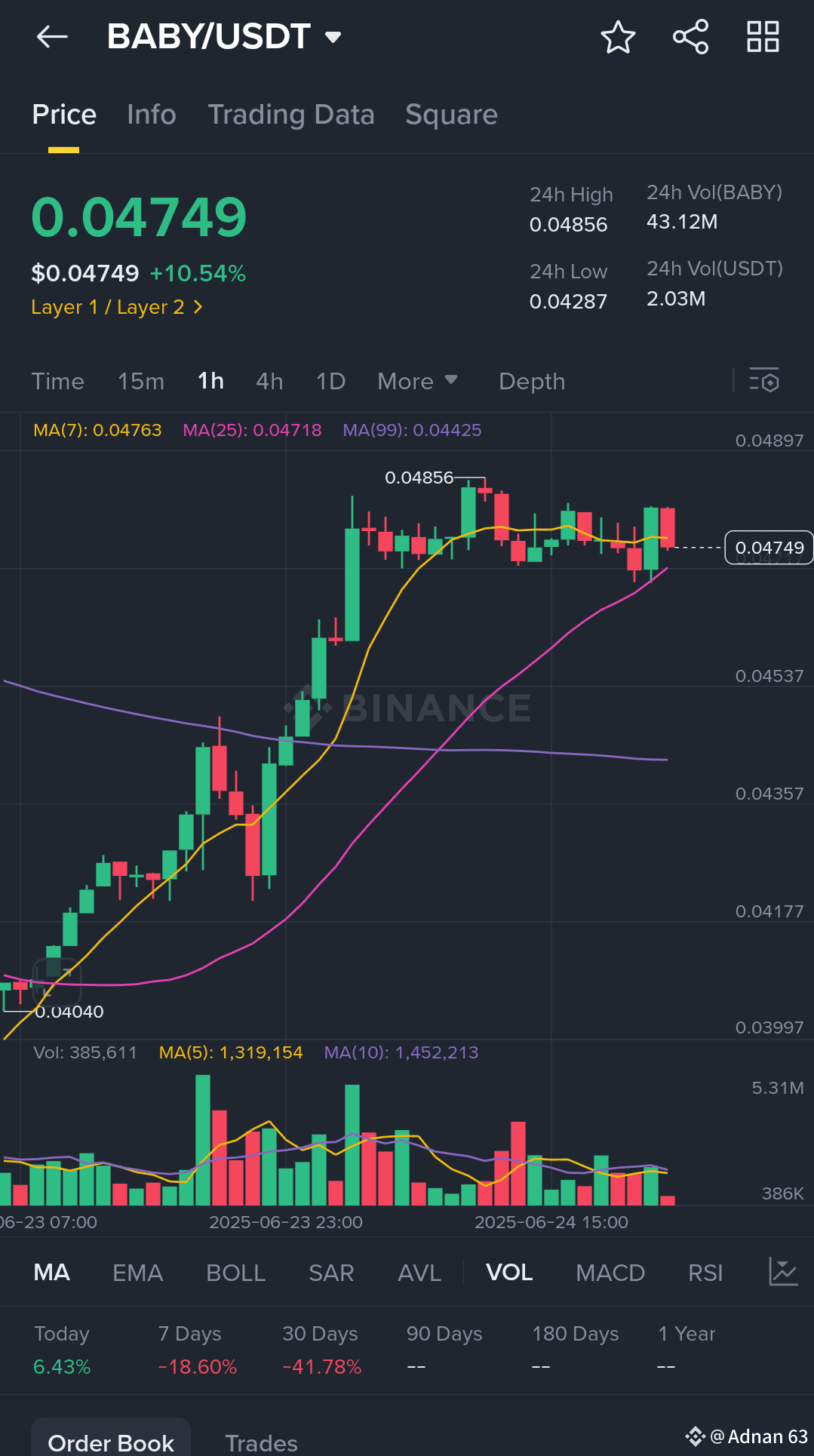Enable the BOLL indicator
The height and width of the screenshot is (1456, 814).
(x=235, y=1273)
